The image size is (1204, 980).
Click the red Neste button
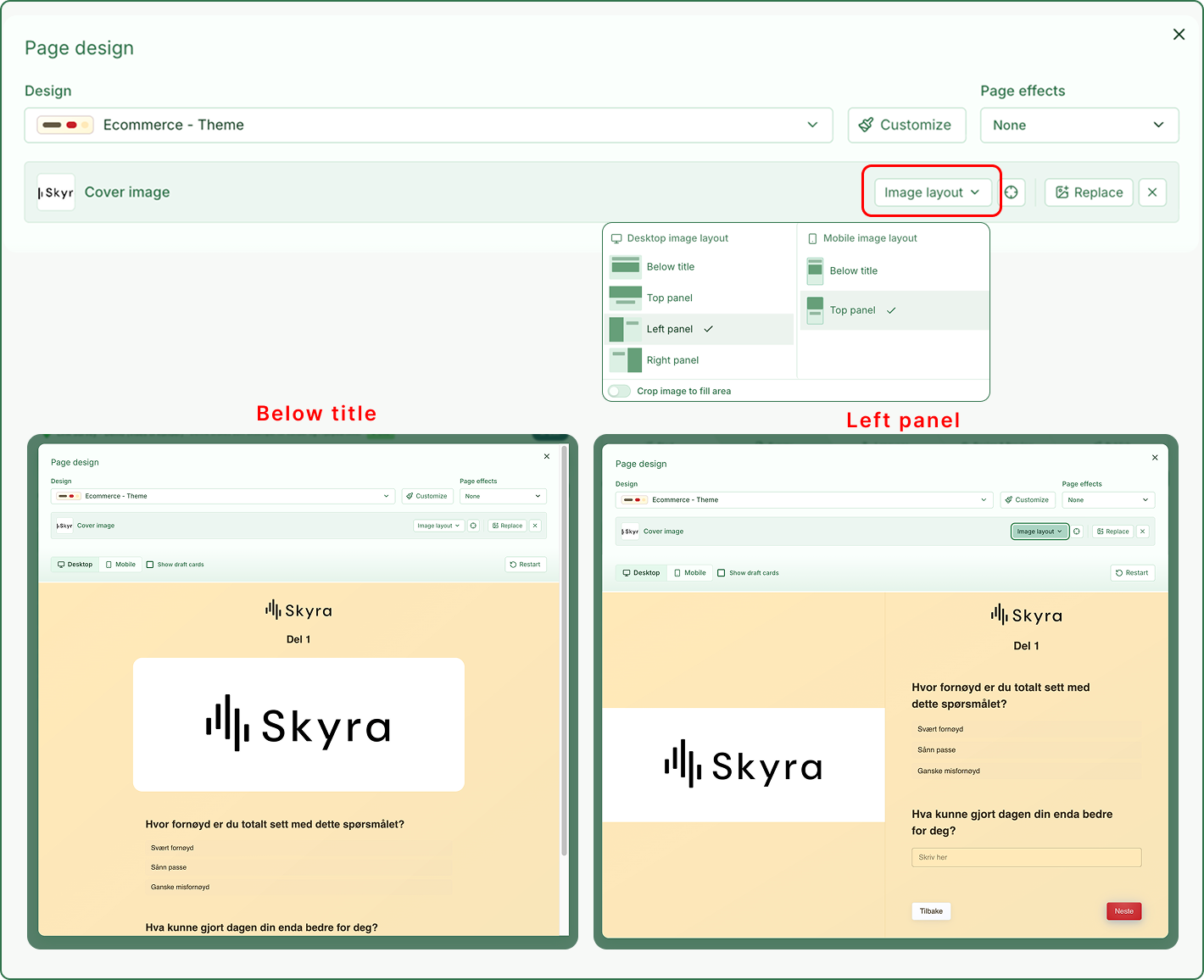(1123, 911)
